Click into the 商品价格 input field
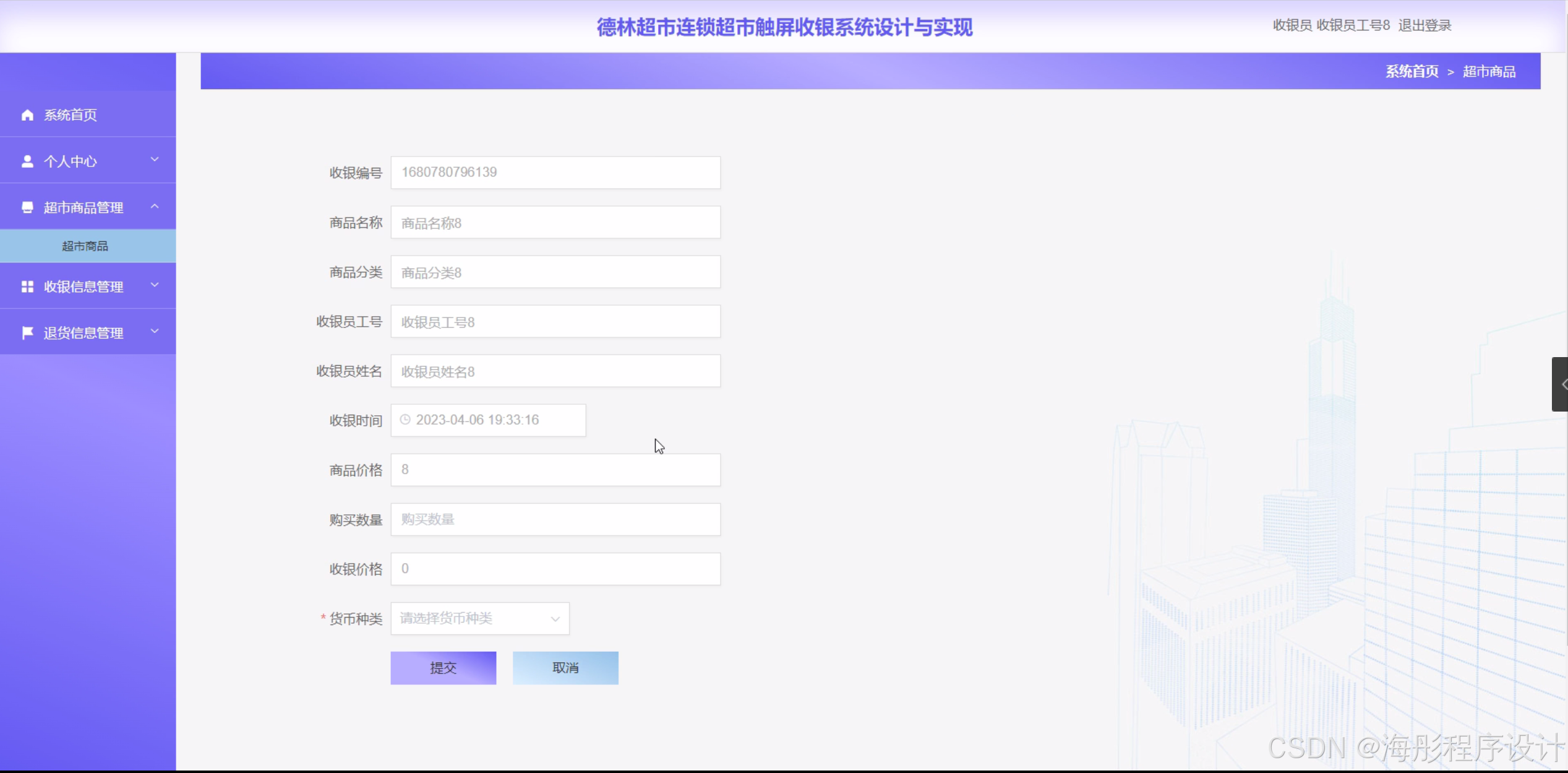The height and width of the screenshot is (773, 1568). pos(555,470)
